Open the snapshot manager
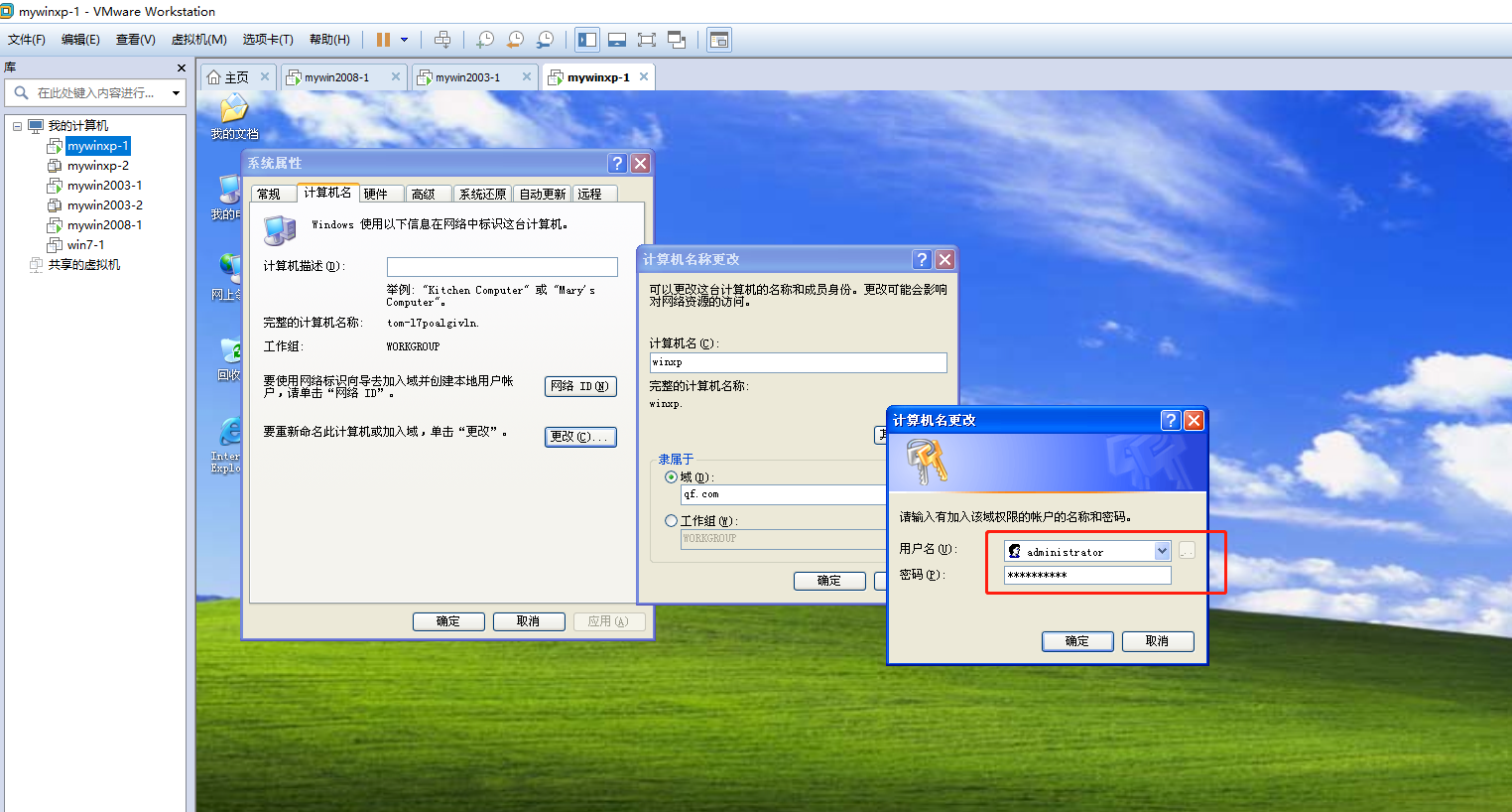The width and height of the screenshot is (1512, 812). [545, 40]
